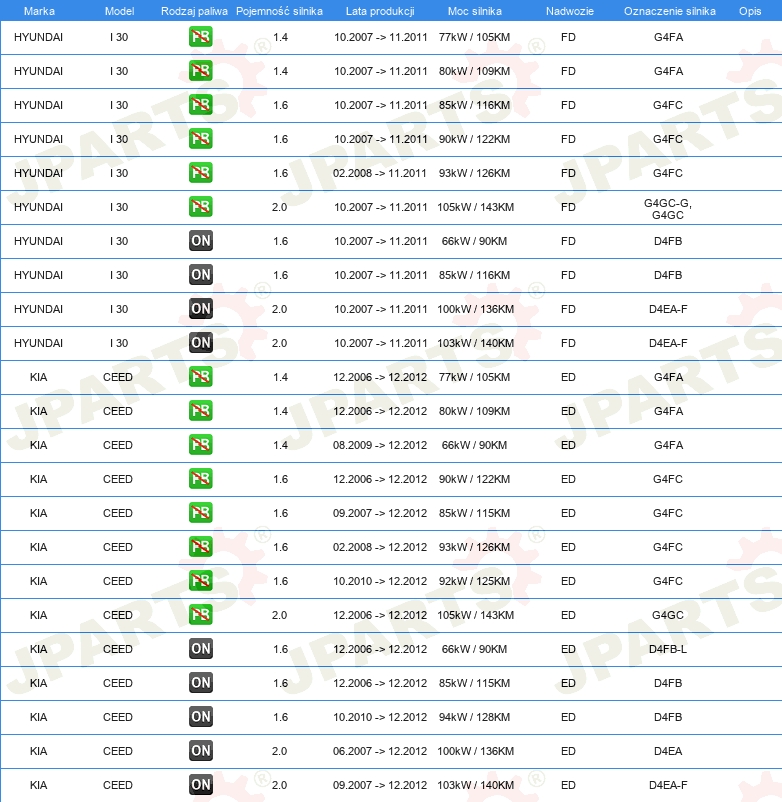Click the 92kW / 125KM power cell
The image size is (782, 802).
coord(474,581)
